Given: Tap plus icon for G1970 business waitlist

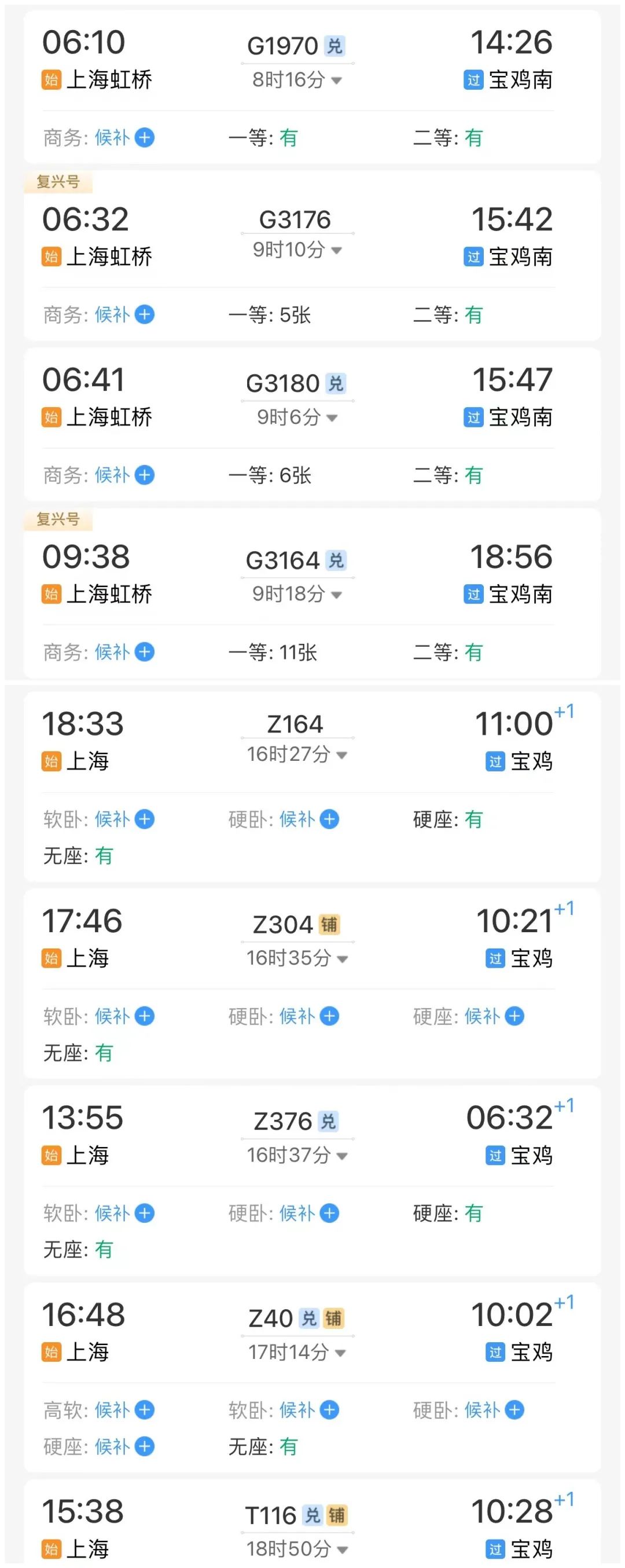Looking at the screenshot, I should [x=144, y=138].
